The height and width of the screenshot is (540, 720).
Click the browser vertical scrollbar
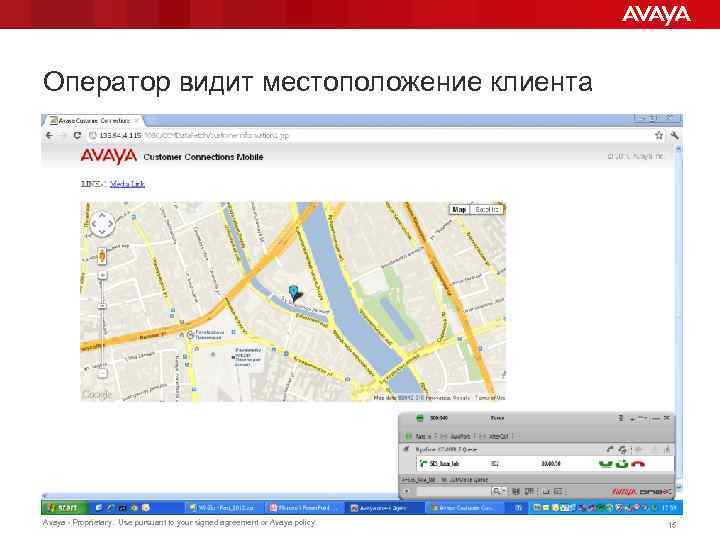[678, 317]
